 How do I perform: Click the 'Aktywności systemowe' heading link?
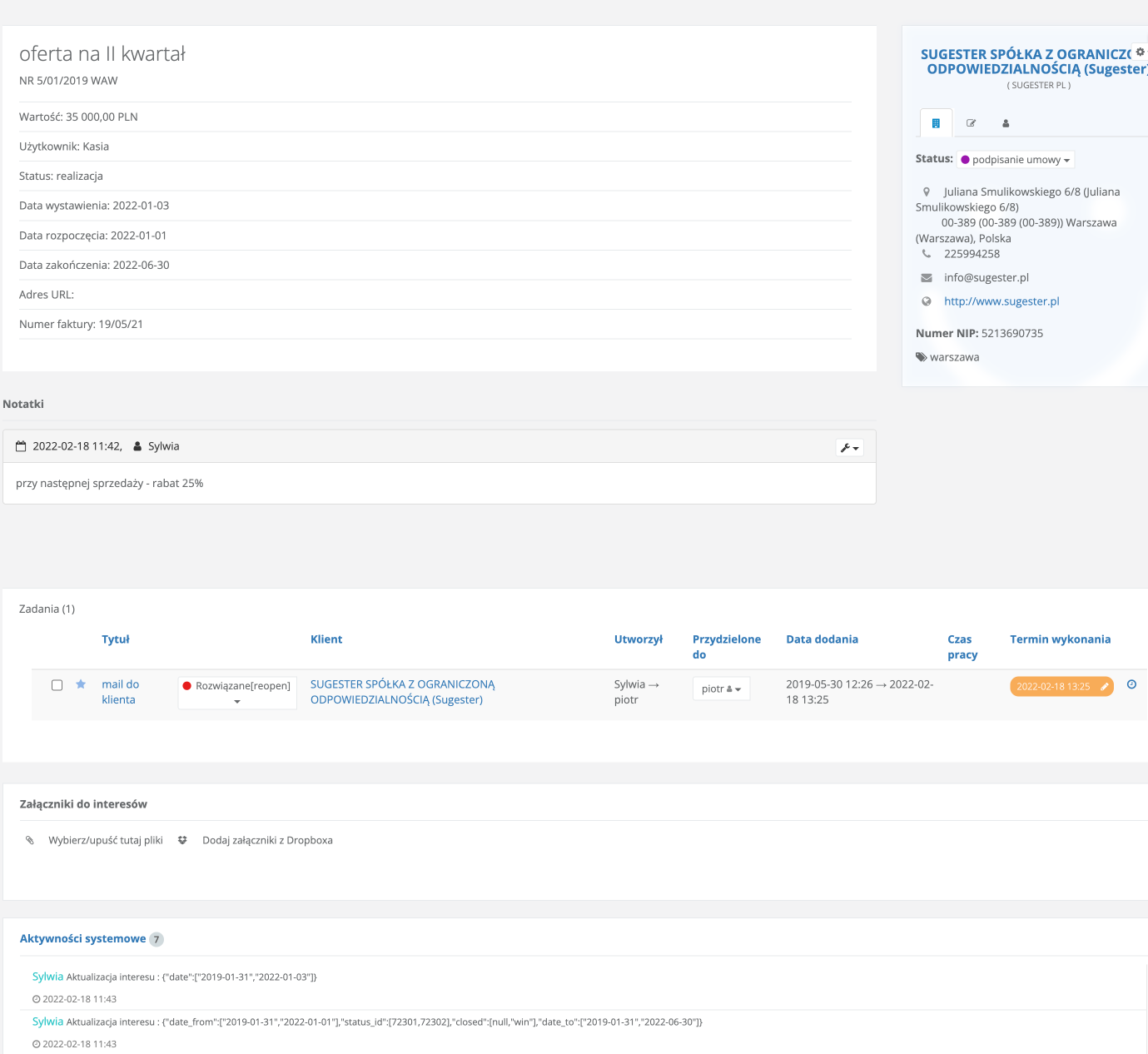[x=82, y=939]
